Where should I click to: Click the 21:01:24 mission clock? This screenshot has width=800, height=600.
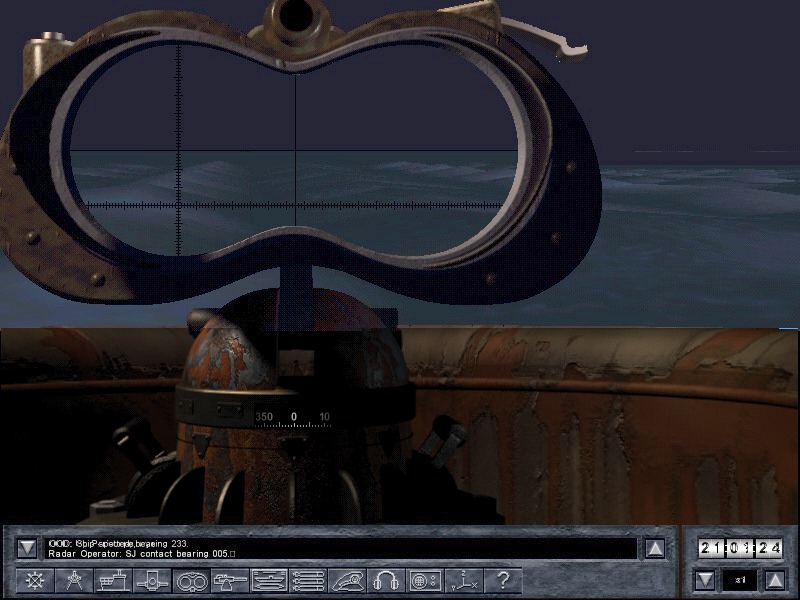(x=741, y=548)
